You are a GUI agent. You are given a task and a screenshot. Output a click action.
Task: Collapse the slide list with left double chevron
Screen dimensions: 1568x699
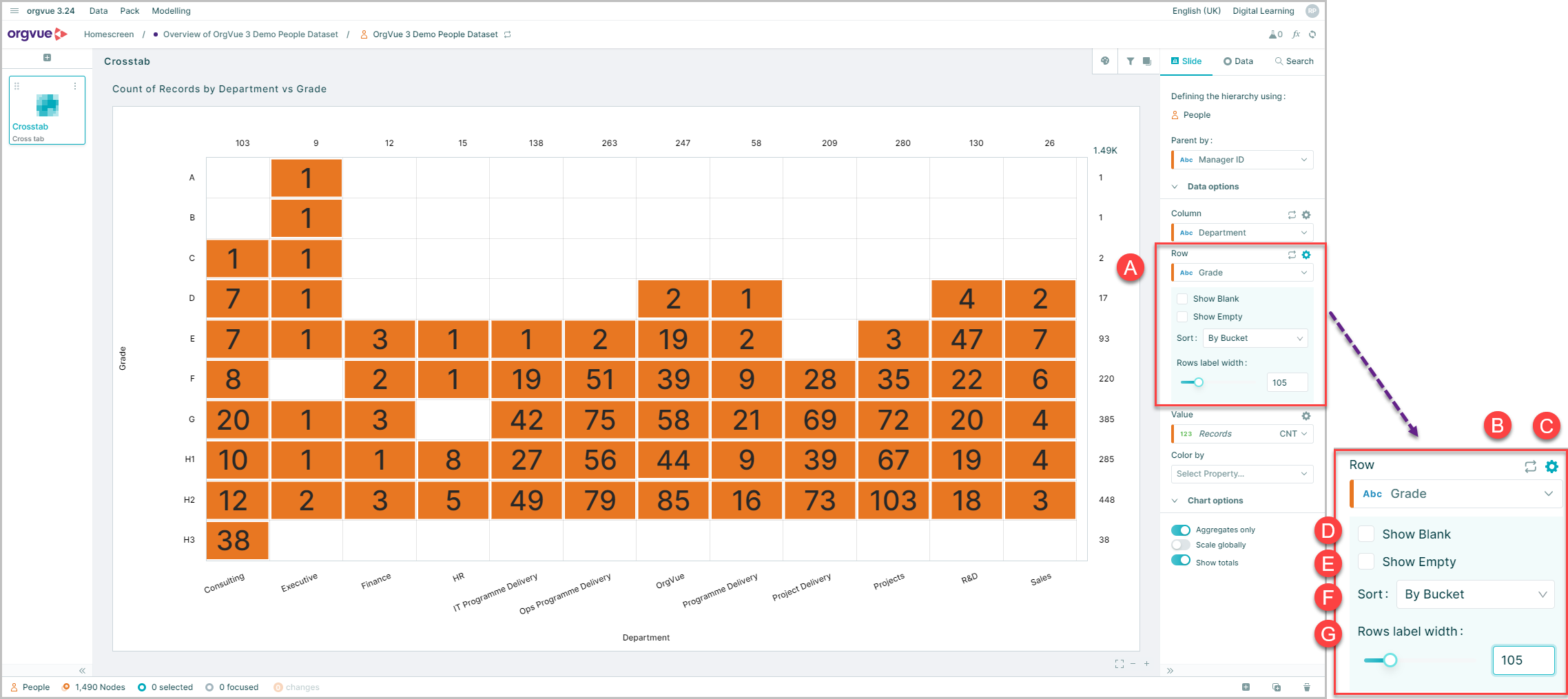point(82,671)
